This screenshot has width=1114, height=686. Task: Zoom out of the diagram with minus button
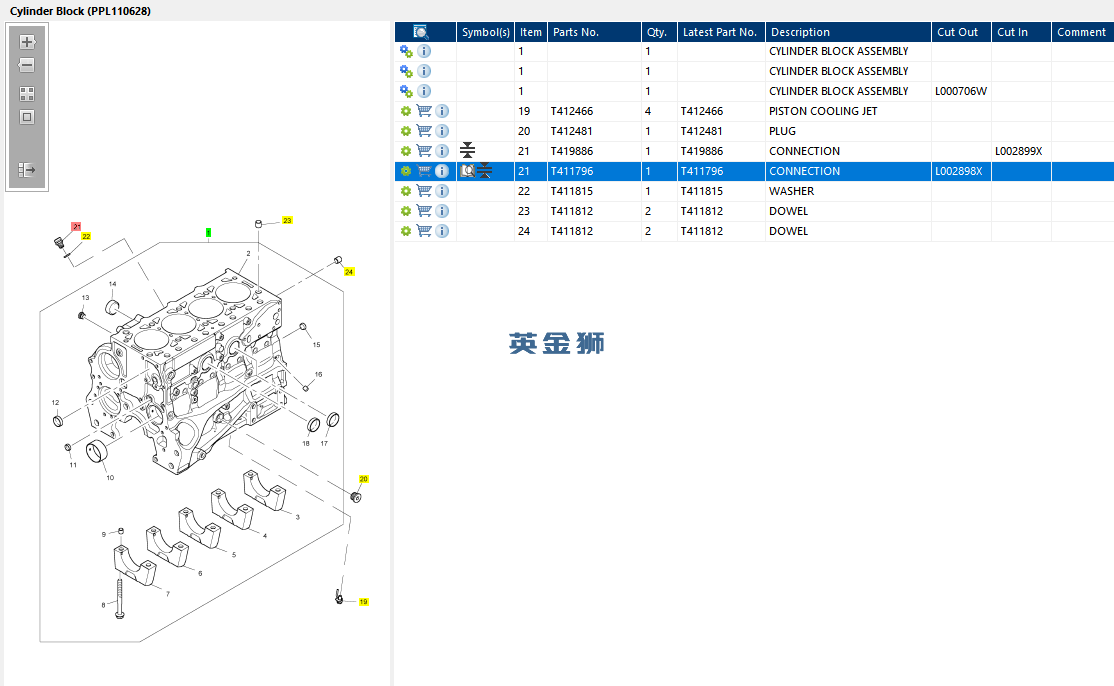pyautogui.click(x=27, y=66)
